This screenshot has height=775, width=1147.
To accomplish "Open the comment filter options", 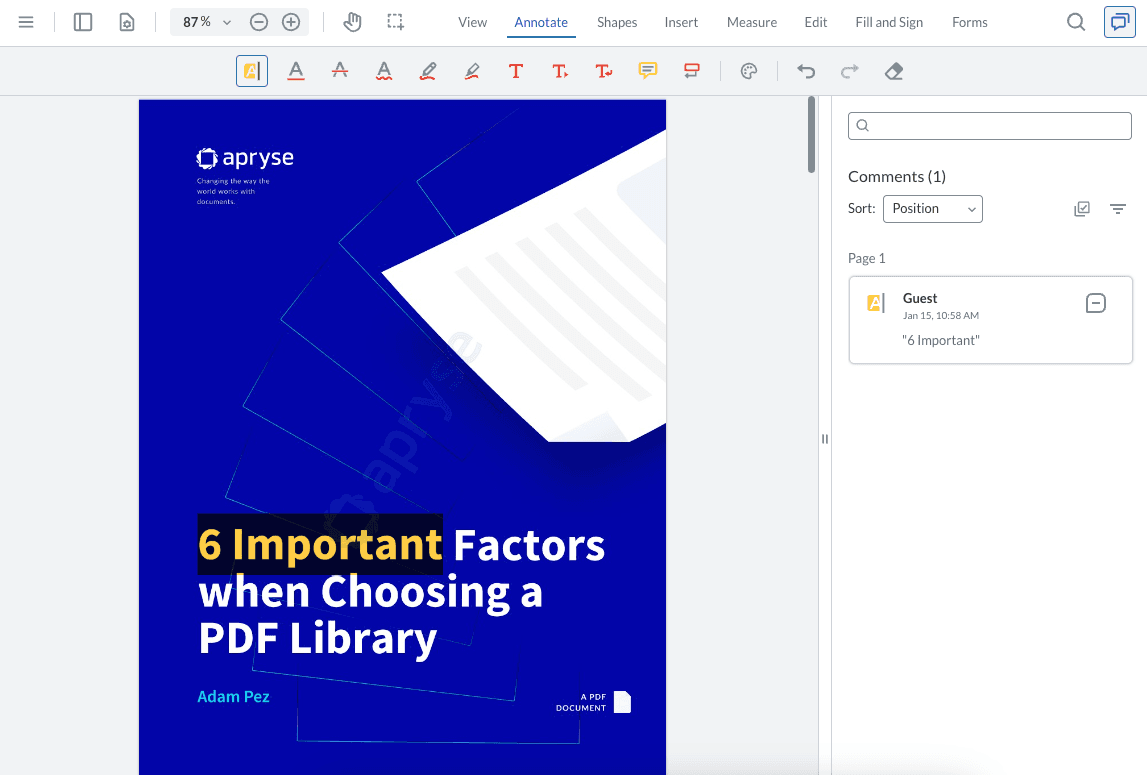I will tap(1118, 209).
